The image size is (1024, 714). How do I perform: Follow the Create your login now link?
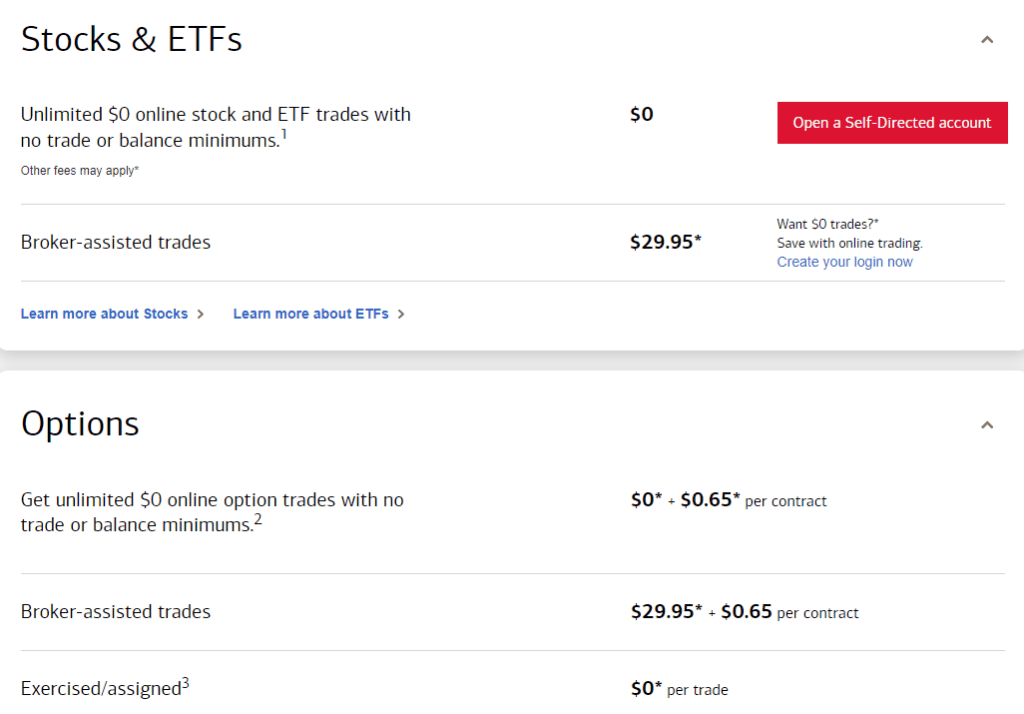point(844,262)
